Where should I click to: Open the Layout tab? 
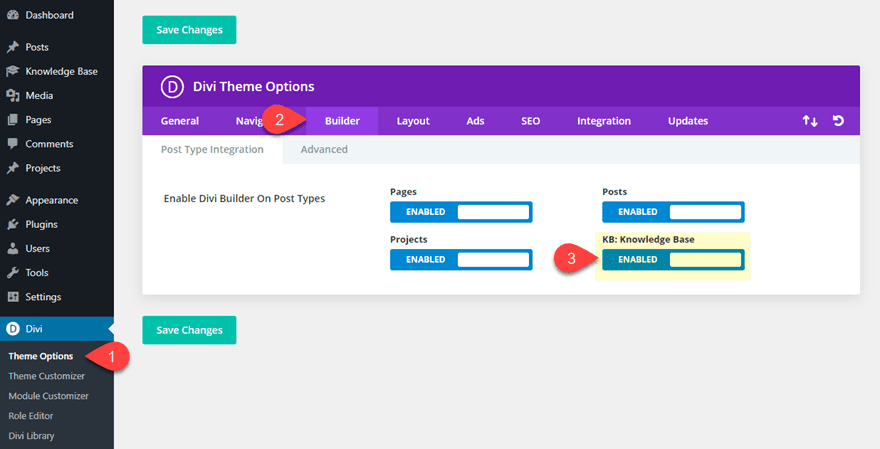pos(413,121)
